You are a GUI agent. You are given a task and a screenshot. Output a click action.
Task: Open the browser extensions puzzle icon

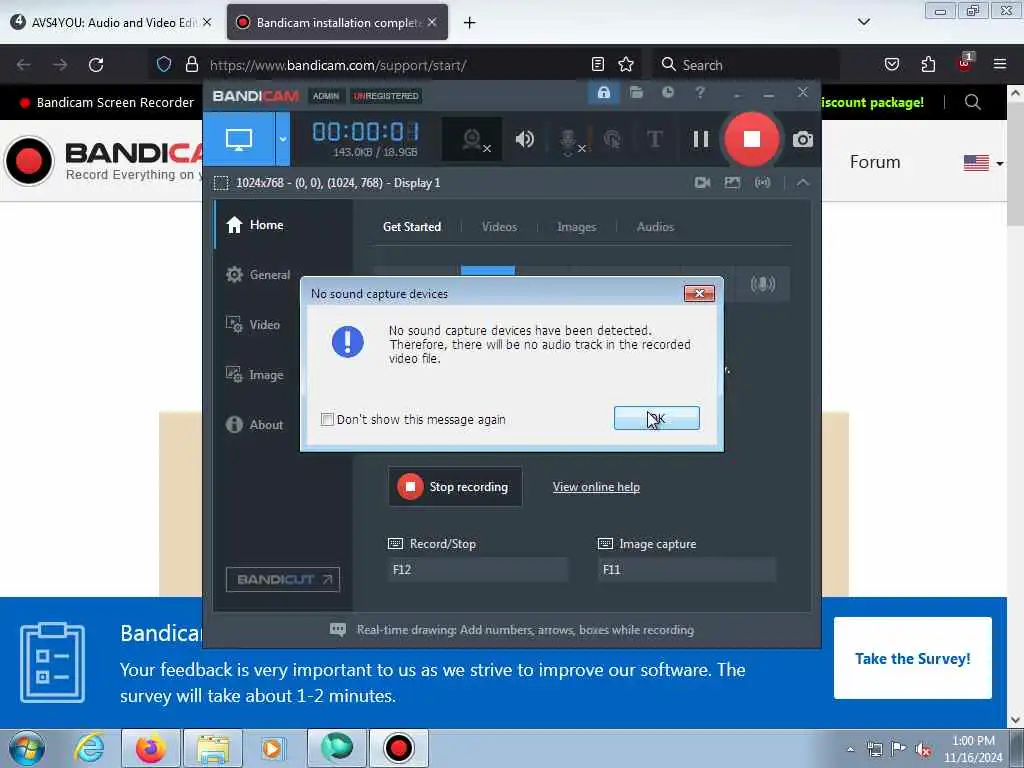point(928,64)
